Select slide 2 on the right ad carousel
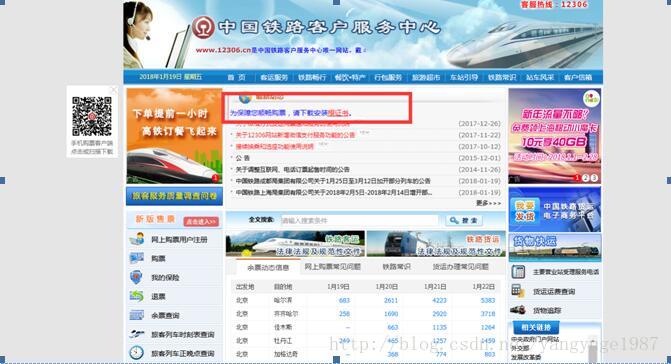The width and height of the screenshot is (671, 364). (x=586, y=178)
